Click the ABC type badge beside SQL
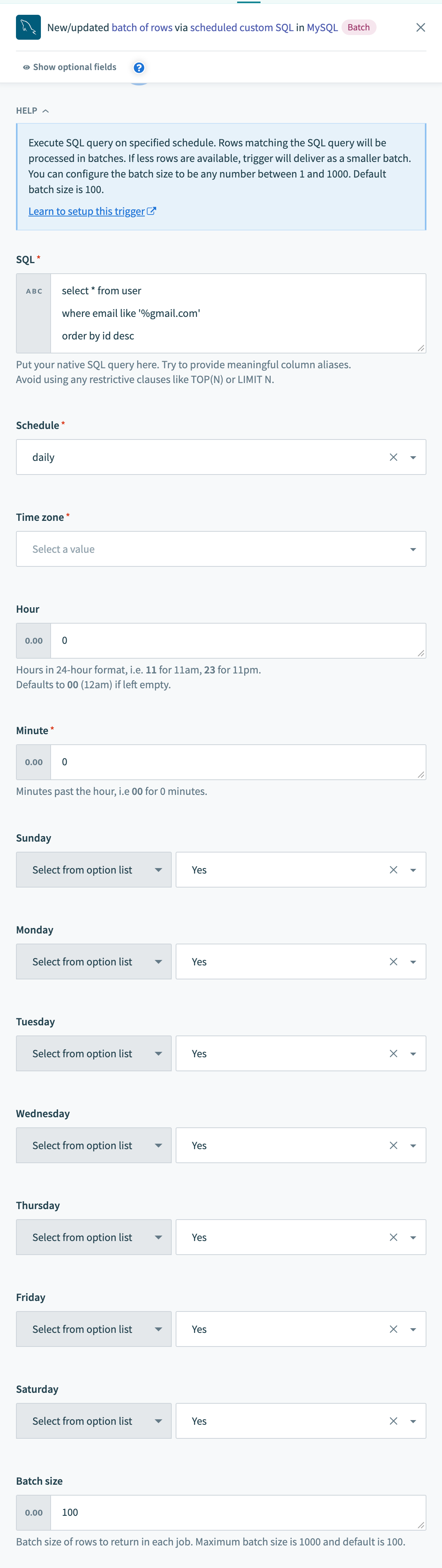 34,292
